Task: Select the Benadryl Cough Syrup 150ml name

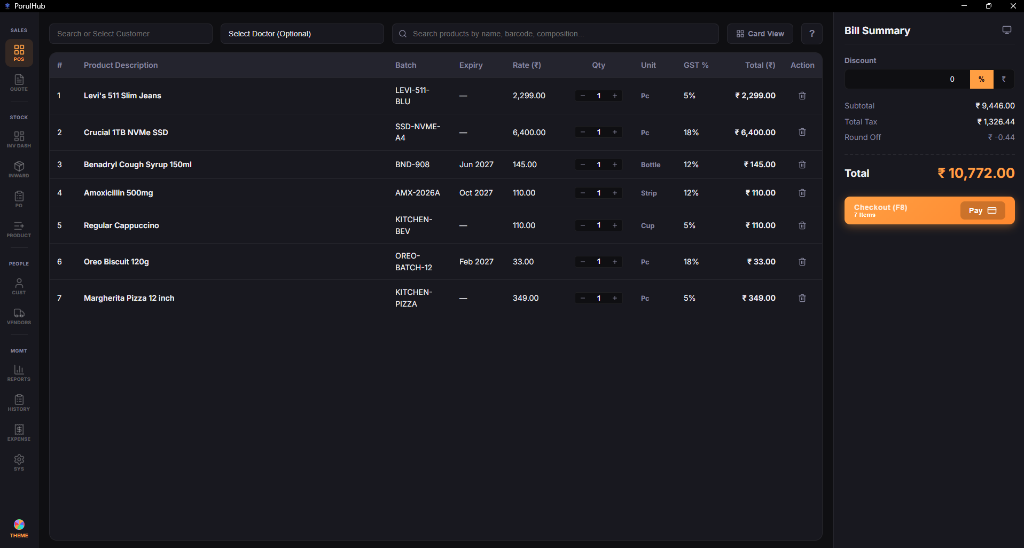Action: tap(138, 165)
